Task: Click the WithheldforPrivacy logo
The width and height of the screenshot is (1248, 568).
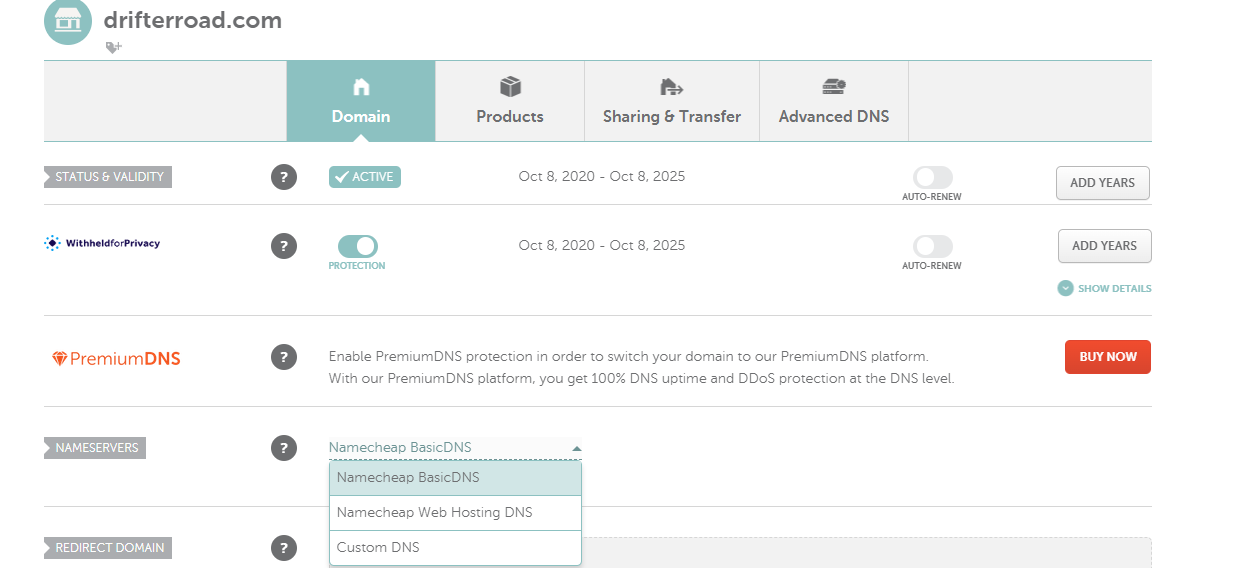Action: (102, 243)
